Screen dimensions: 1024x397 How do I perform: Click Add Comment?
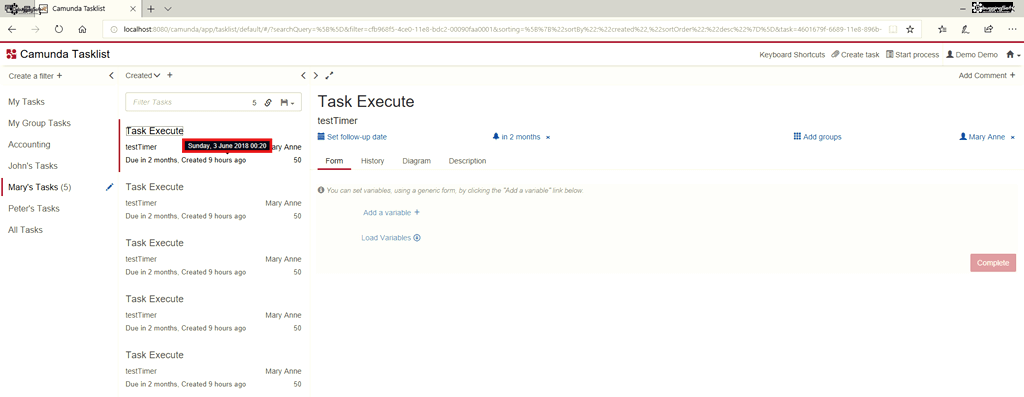click(987, 76)
